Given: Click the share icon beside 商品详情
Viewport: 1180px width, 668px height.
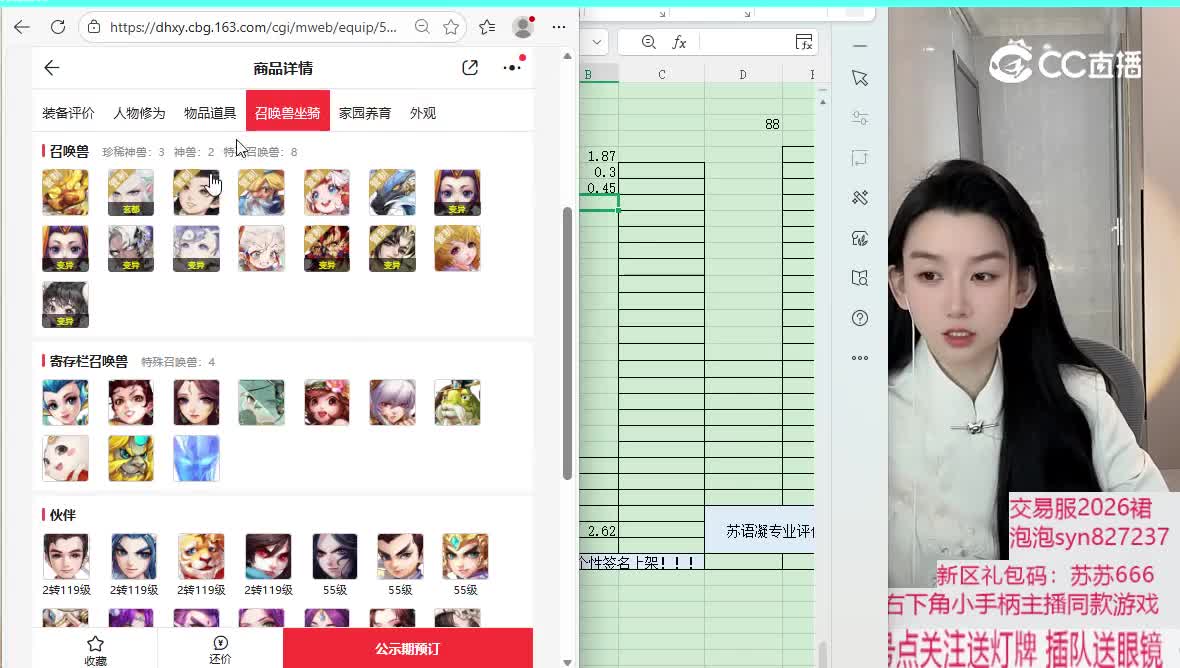Looking at the screenshot, I should click(x=470, y=68).
